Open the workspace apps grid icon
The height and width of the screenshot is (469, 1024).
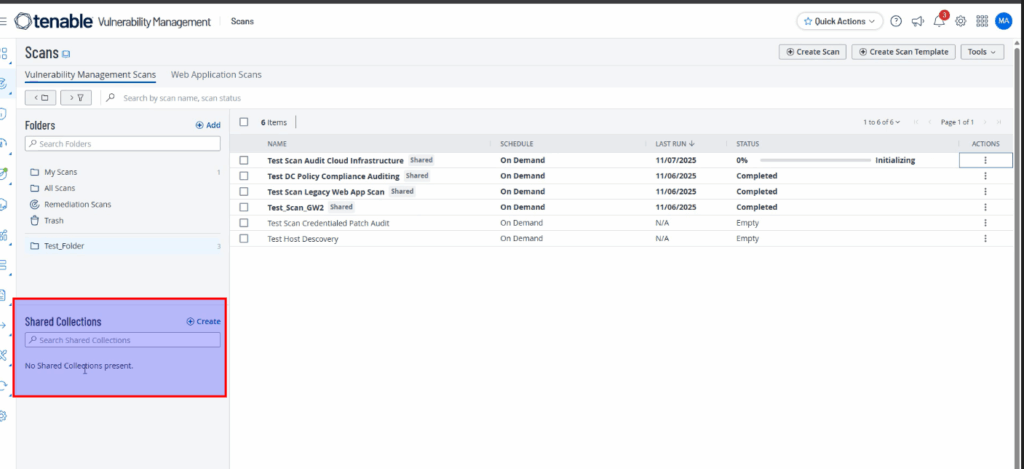982,21
